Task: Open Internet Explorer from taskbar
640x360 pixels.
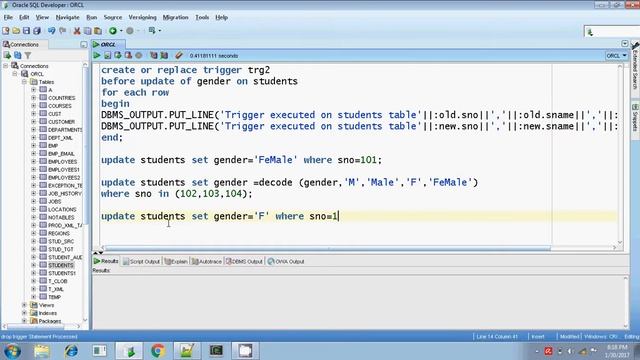Action: (x=71, y=351)
